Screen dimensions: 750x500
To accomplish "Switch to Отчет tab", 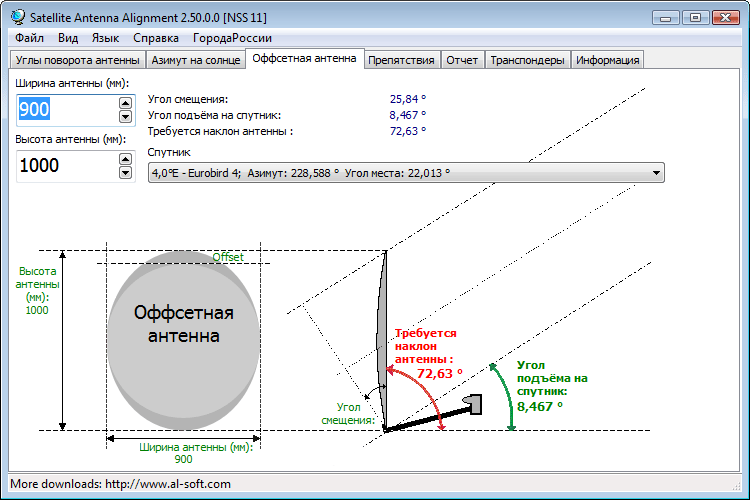I will [x=462, y=60].
